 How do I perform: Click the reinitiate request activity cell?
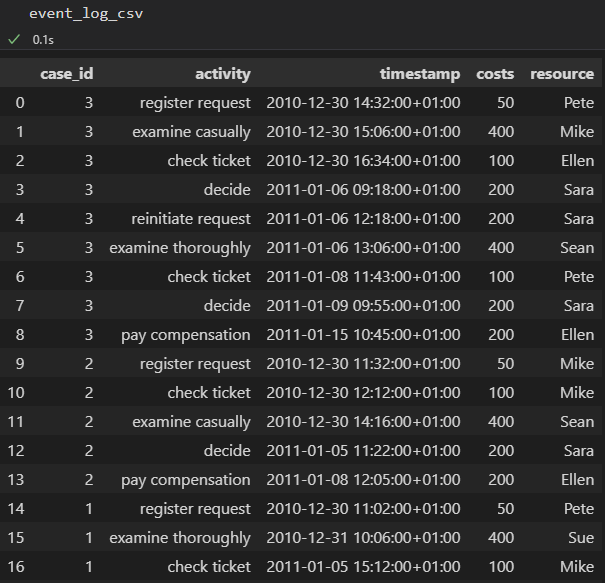pyautogui.click(x=191, y=219)
